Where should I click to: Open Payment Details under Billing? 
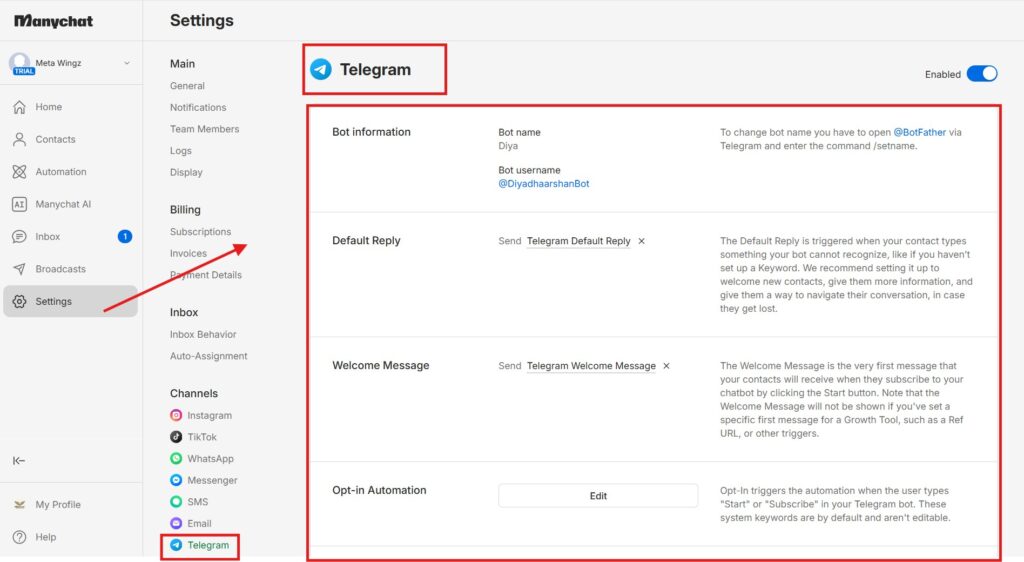pos(206,275)
